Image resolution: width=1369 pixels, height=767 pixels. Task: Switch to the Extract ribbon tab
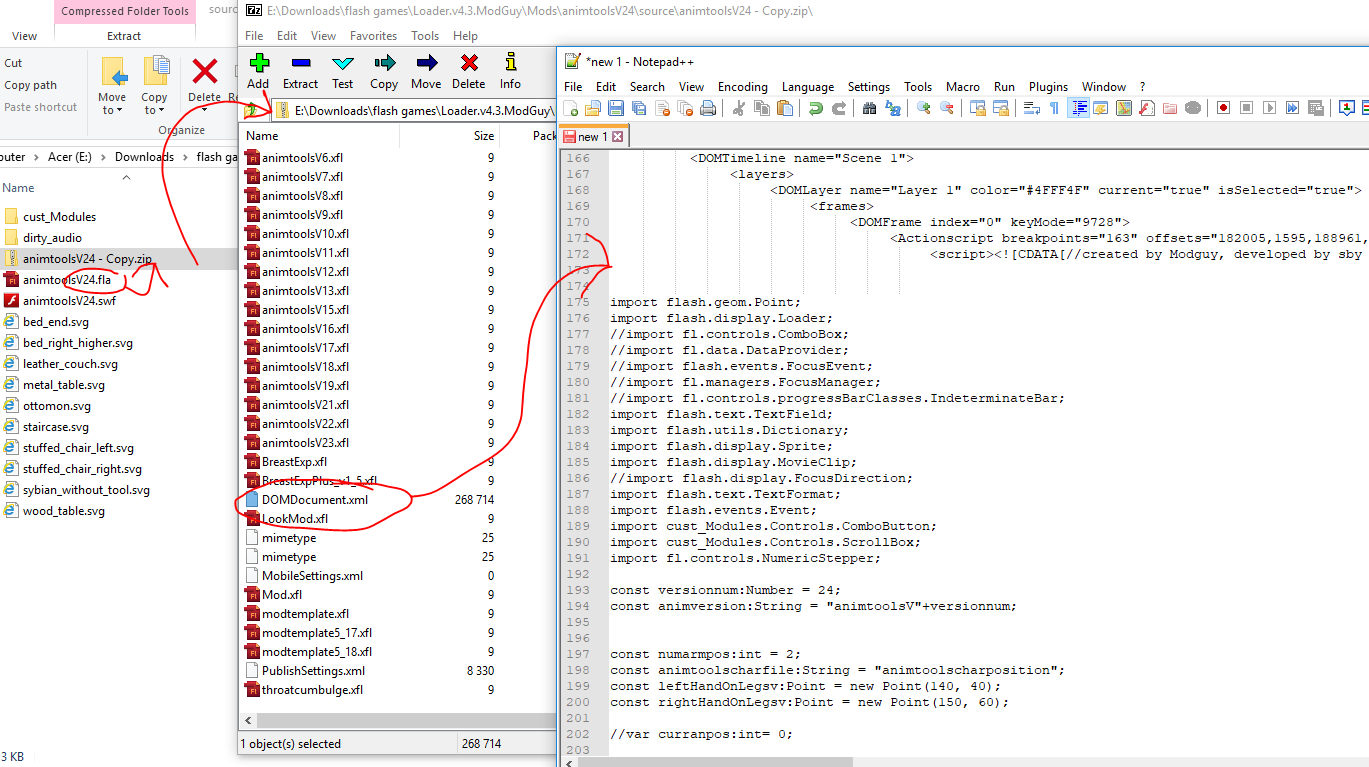click(124, 36)
